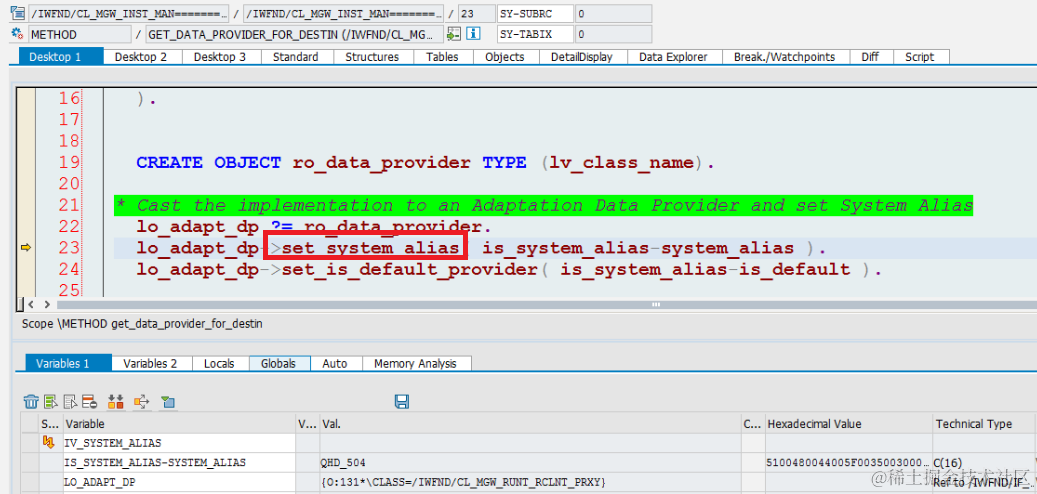Open the Tables tab
The image size is (1037, 494).
444,58
